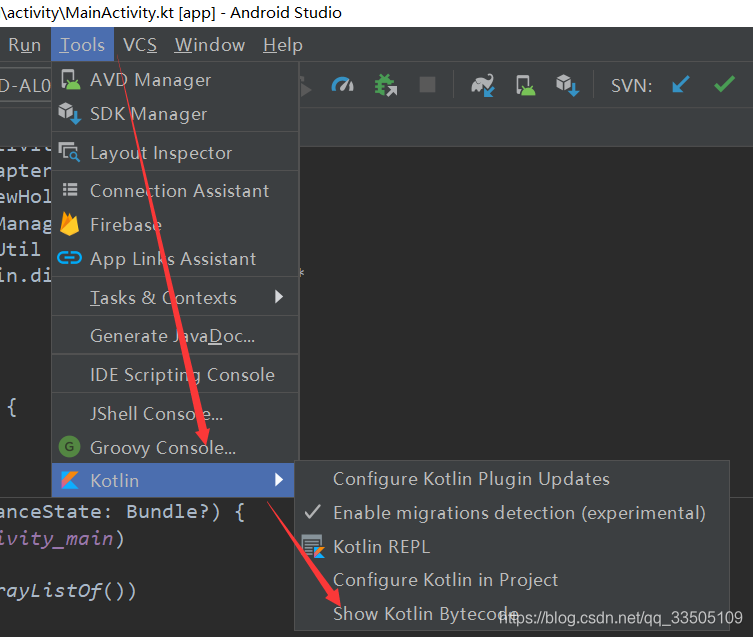Launch Layout Inspector menu entry
Screen dimensions: 753x637
coord(175,153)
